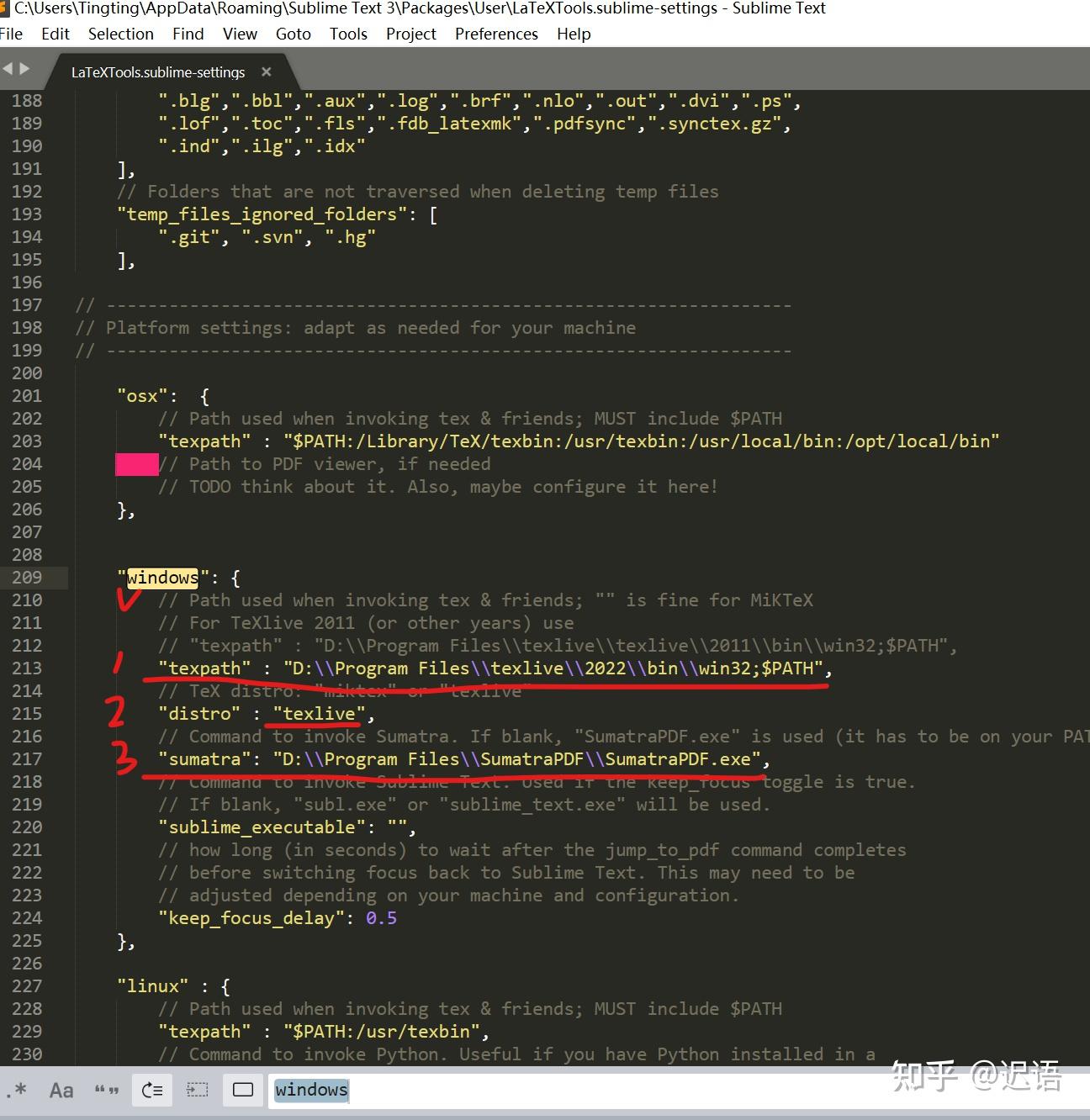Toggle regular expression mode in the find bar
This screenshot has width=1090, height=1120.
tap(19, 1090)
